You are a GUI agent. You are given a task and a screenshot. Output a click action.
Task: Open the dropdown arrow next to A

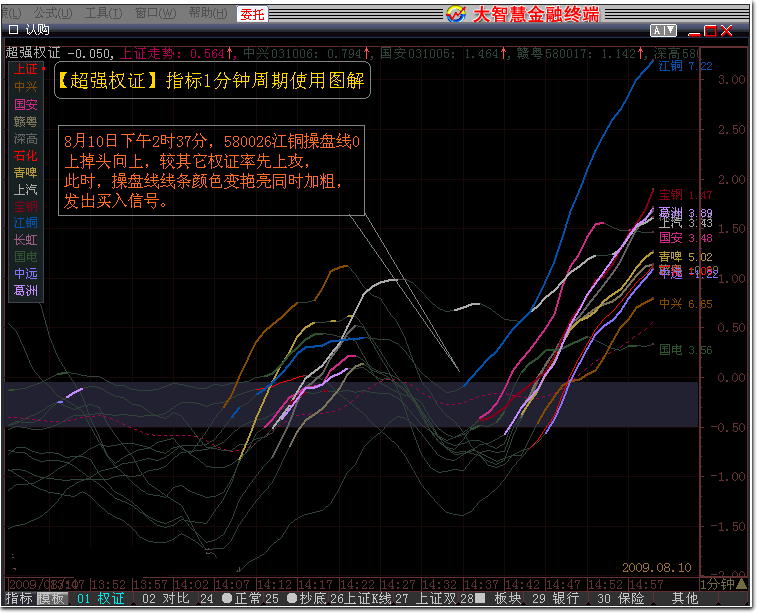point(670,31)
